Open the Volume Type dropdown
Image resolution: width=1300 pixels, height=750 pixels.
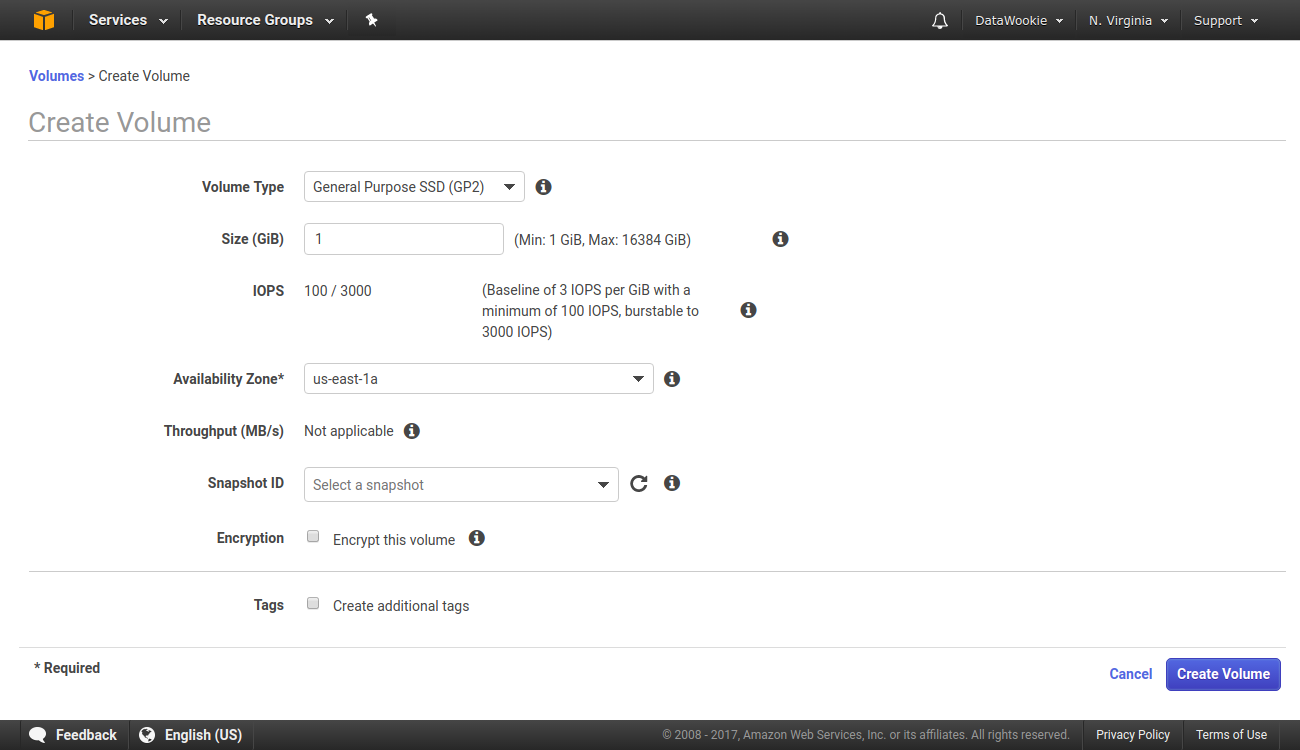414,187
